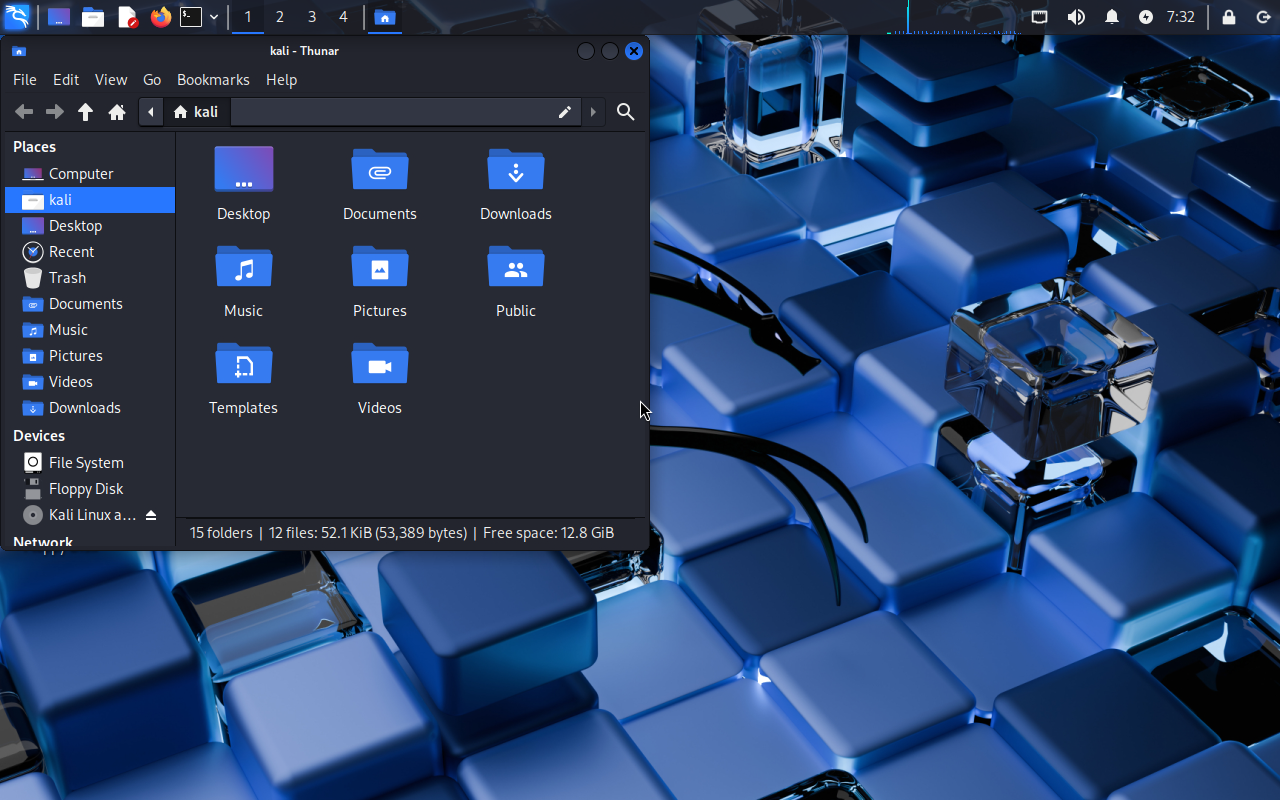Image resolution: width=1280 pixels, height=800 pixels.
Task: Select File System under Devices
Action: pos(86,463)
